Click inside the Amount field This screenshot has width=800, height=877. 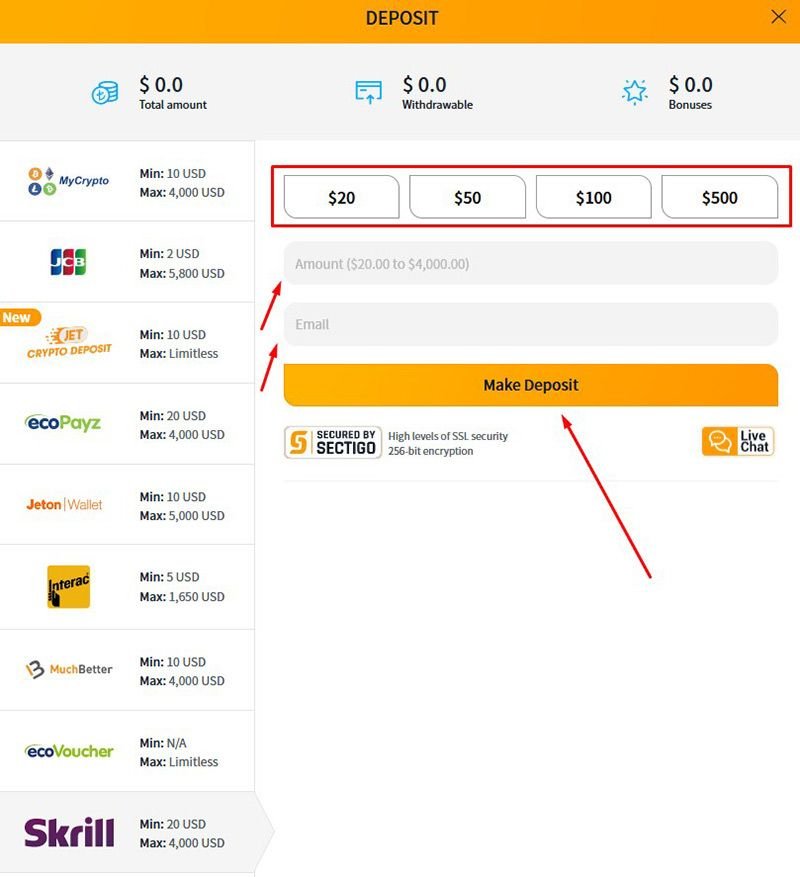click(531, 263)
